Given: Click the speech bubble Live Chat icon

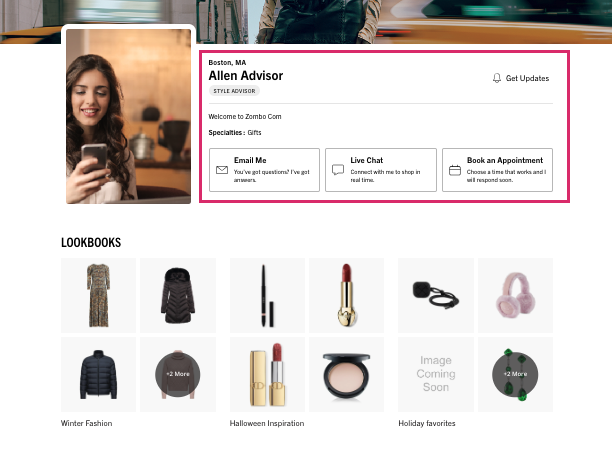Looking at the screenshot, I should [x=338, y=170].
